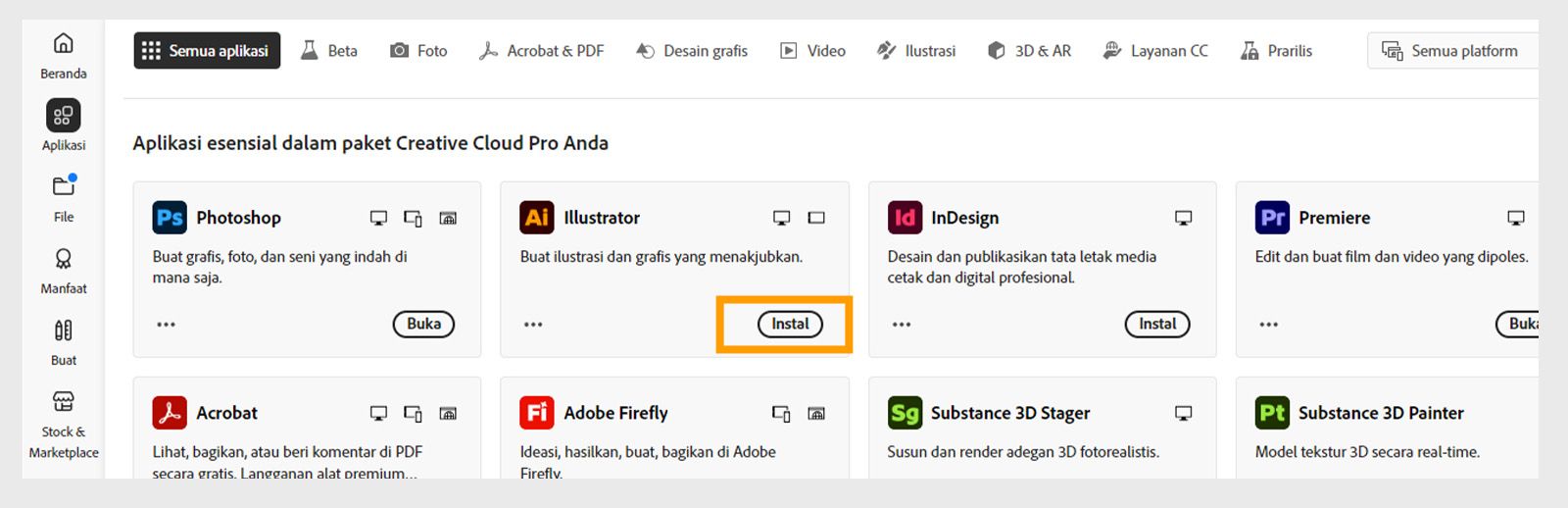1568x508 pixels.
Task: Click heading 'Aplikasi esensial dalam paket Creative Cloud Pro Anda'
Action: pos(370,143)
